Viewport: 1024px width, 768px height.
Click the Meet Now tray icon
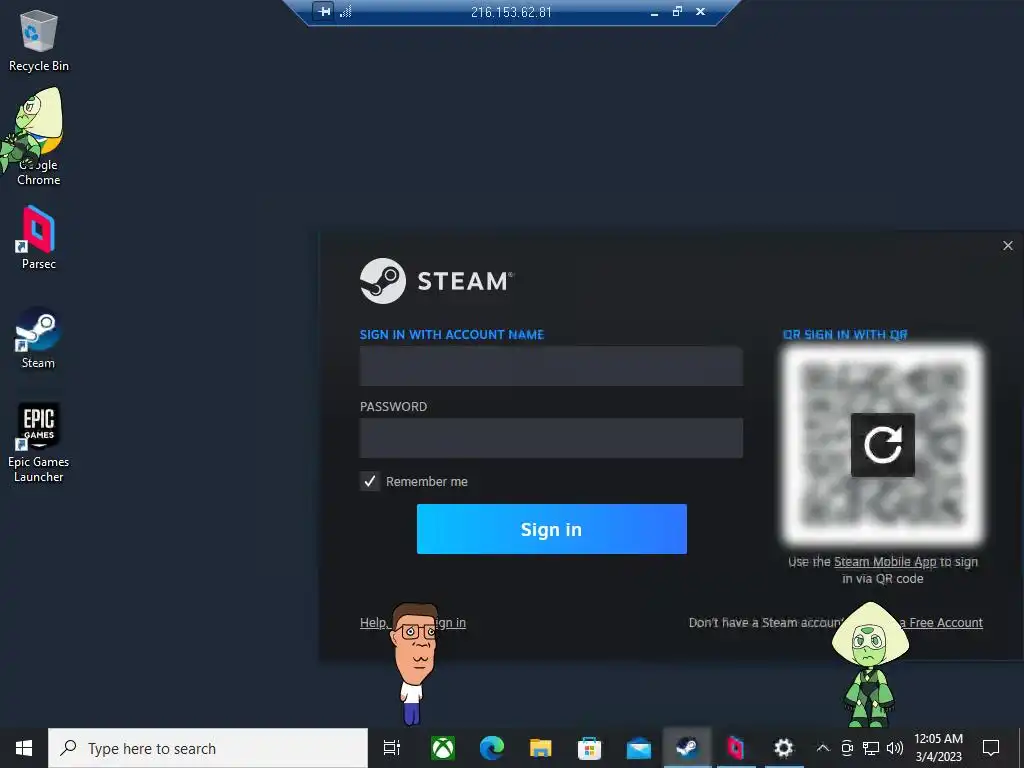tap(847, 748)
